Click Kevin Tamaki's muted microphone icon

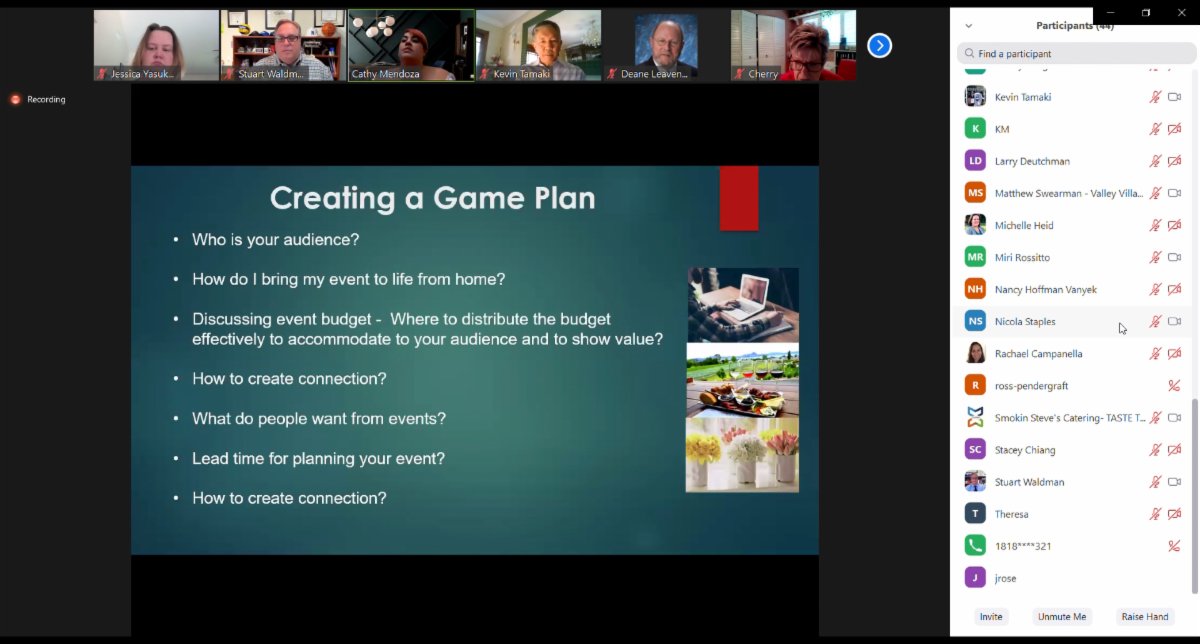click(1155, 97)
